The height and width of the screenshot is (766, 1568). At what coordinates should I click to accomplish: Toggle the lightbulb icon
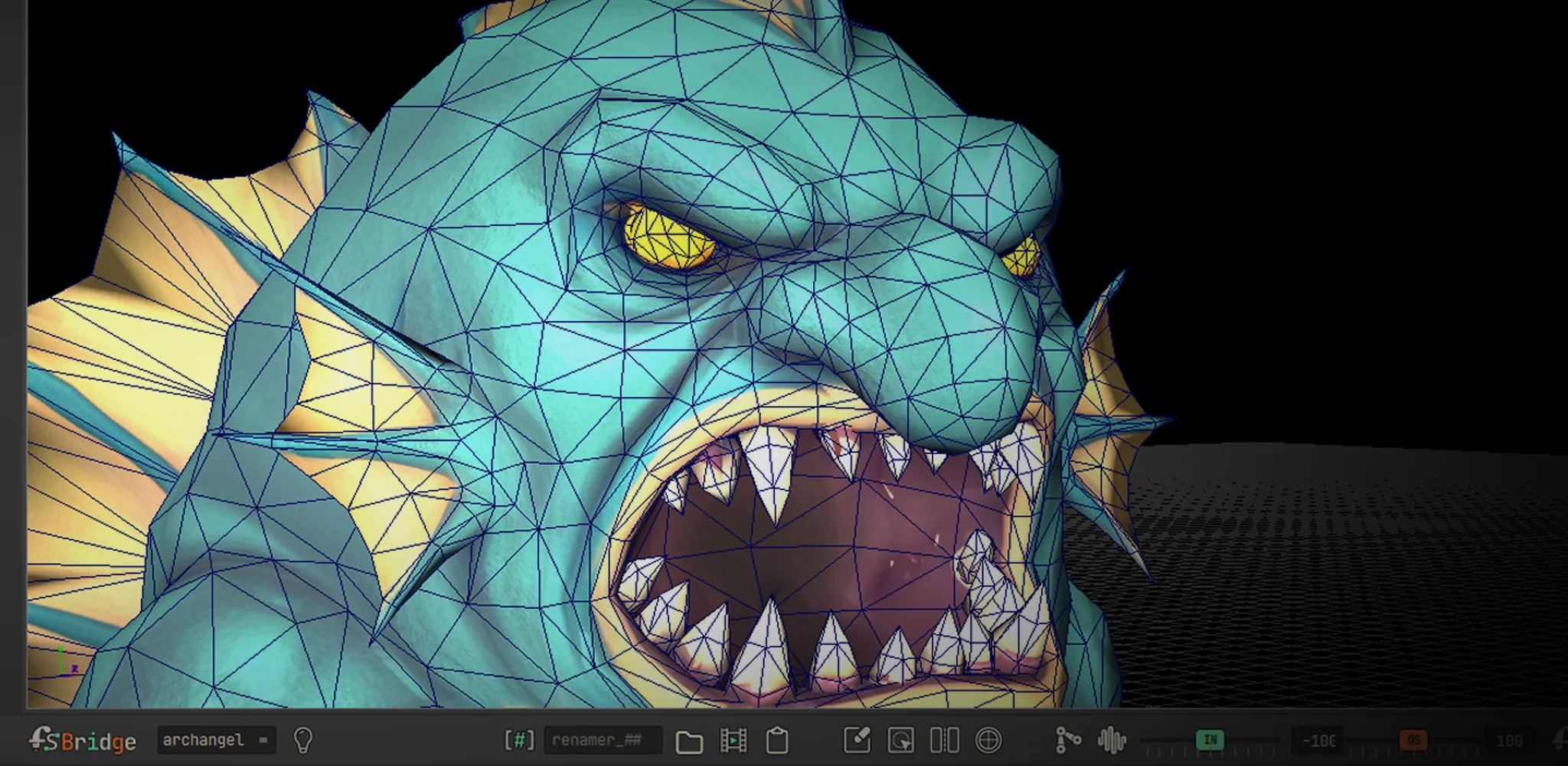(303, 740)
